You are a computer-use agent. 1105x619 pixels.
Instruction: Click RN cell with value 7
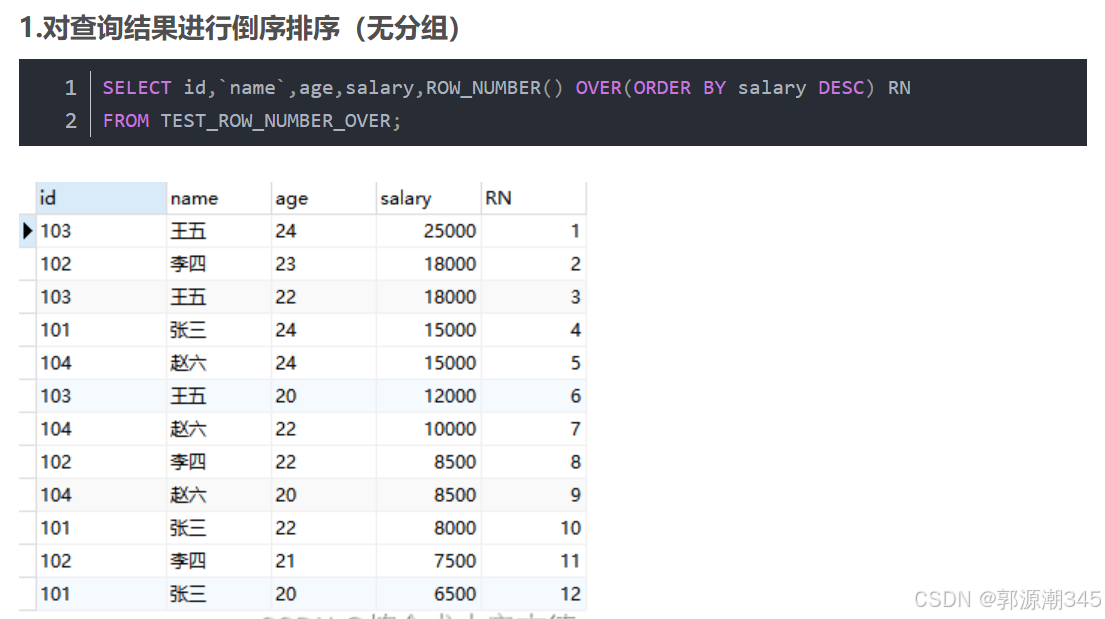pos(533,429)
